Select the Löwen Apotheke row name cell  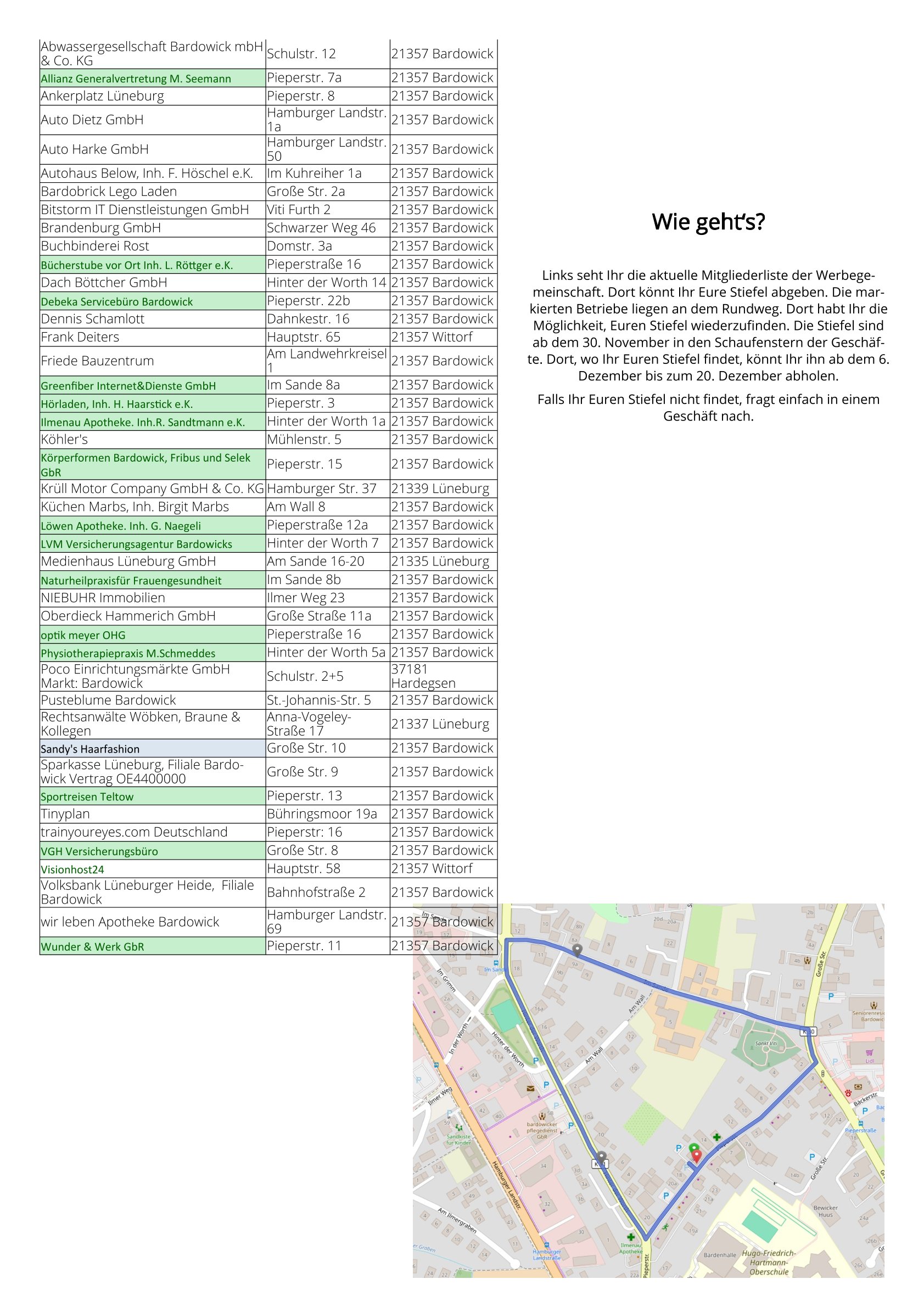[x=121, y=525]
